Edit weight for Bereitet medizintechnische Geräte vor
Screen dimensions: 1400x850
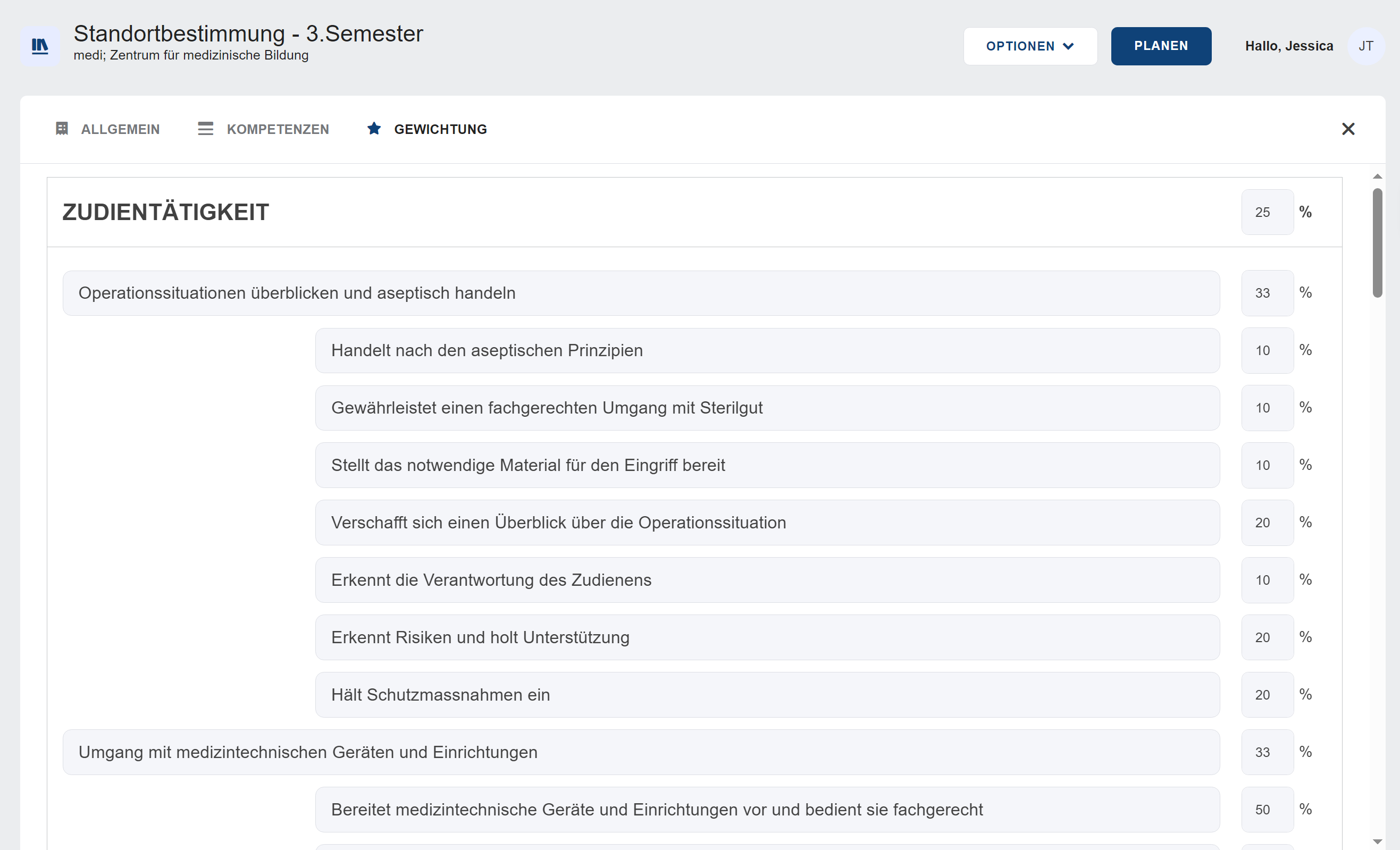tap(1267, 810)
